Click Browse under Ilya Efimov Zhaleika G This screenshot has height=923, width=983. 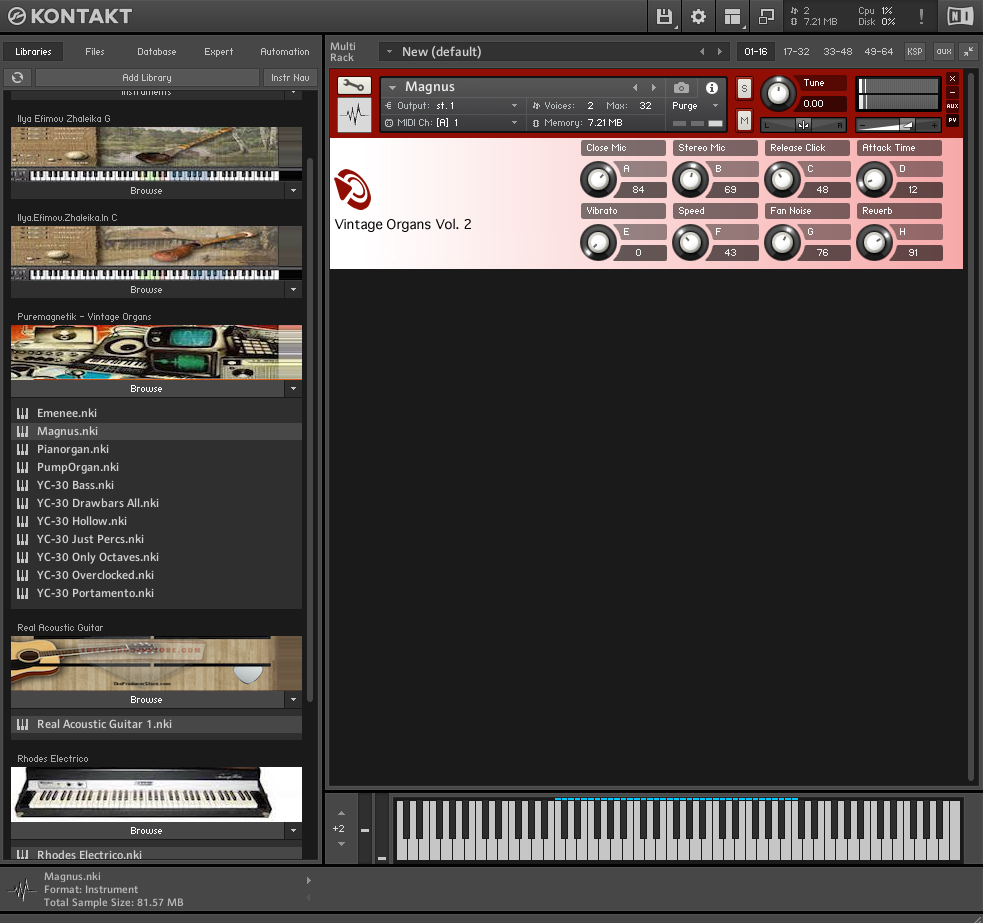[146, 190]
